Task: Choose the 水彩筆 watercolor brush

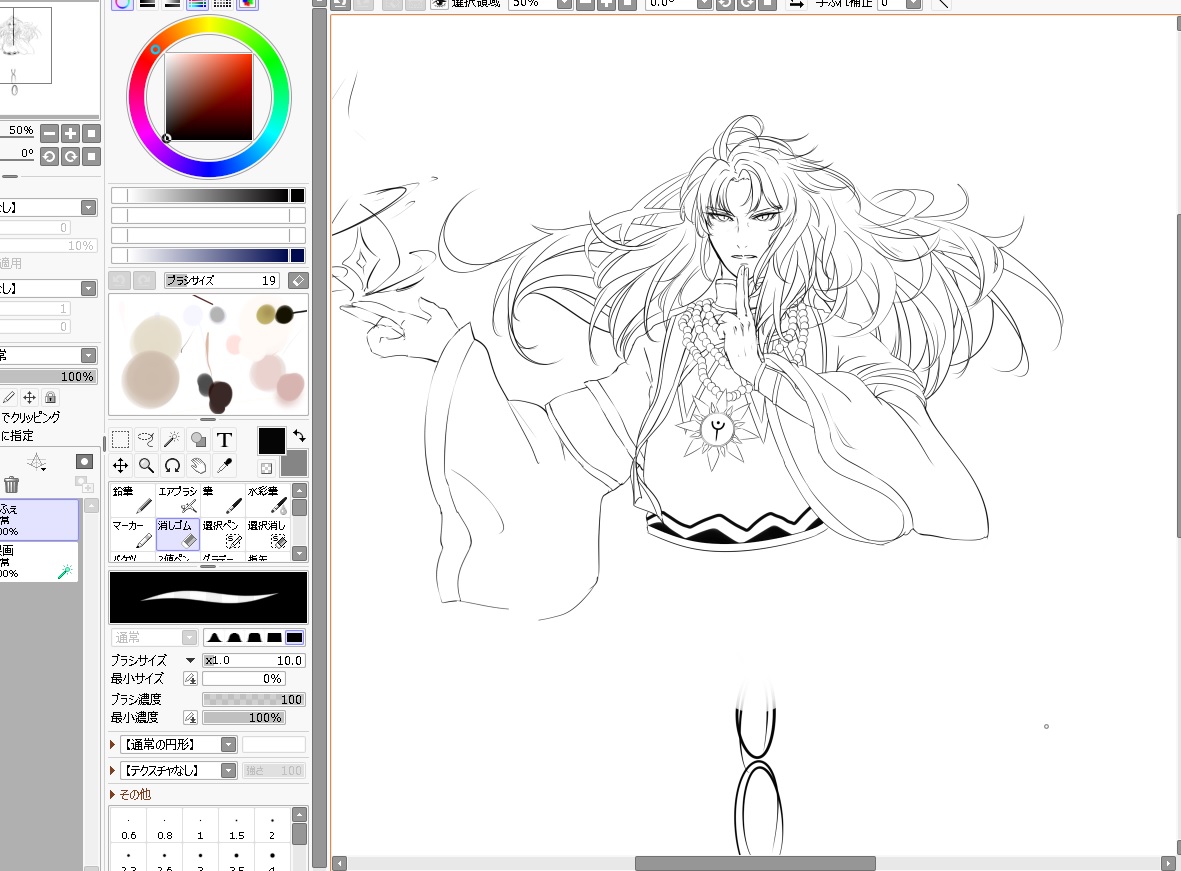Action: [x=267, y=500]
